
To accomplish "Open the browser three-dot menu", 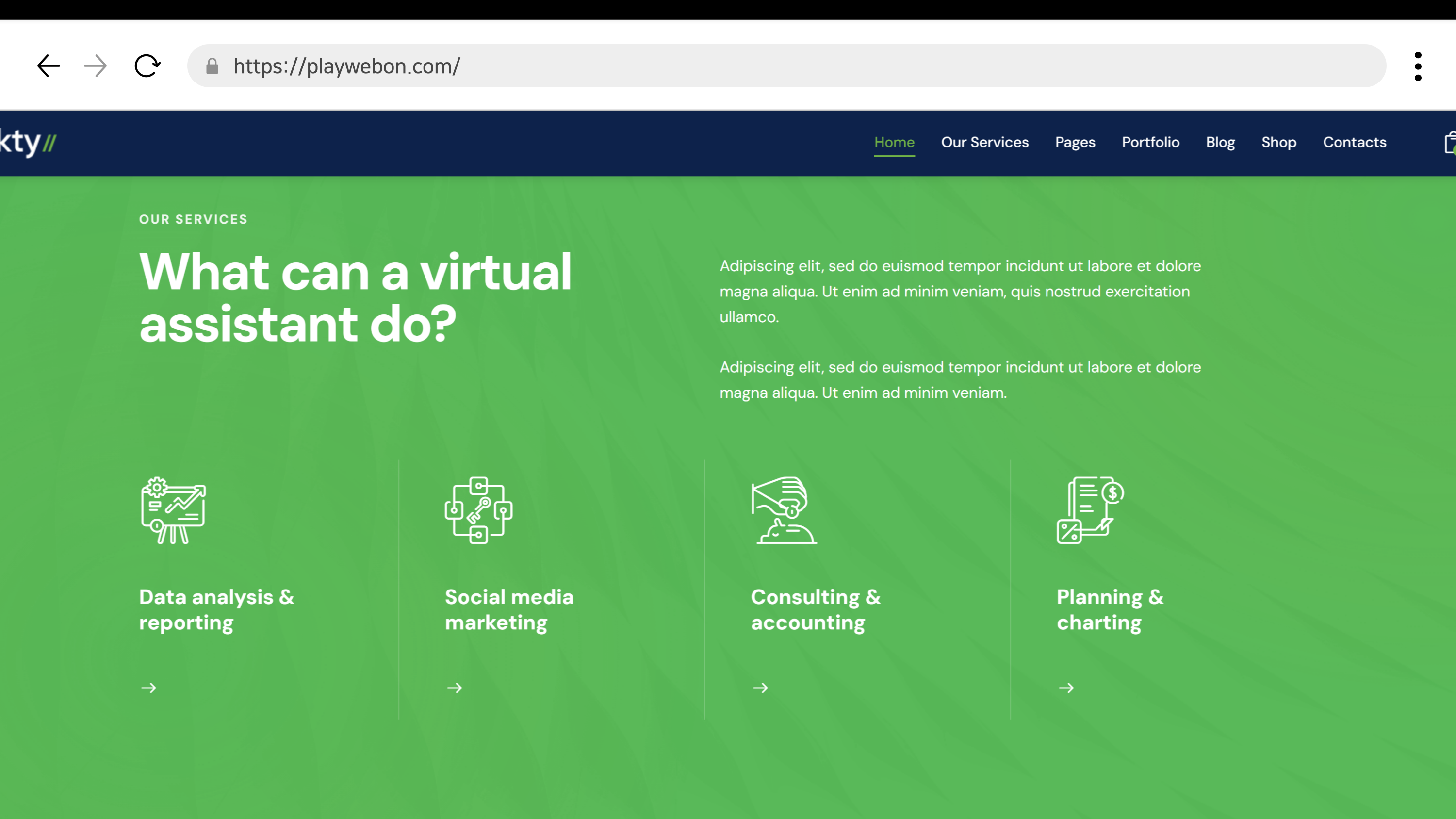I will tap(1418, 66).
